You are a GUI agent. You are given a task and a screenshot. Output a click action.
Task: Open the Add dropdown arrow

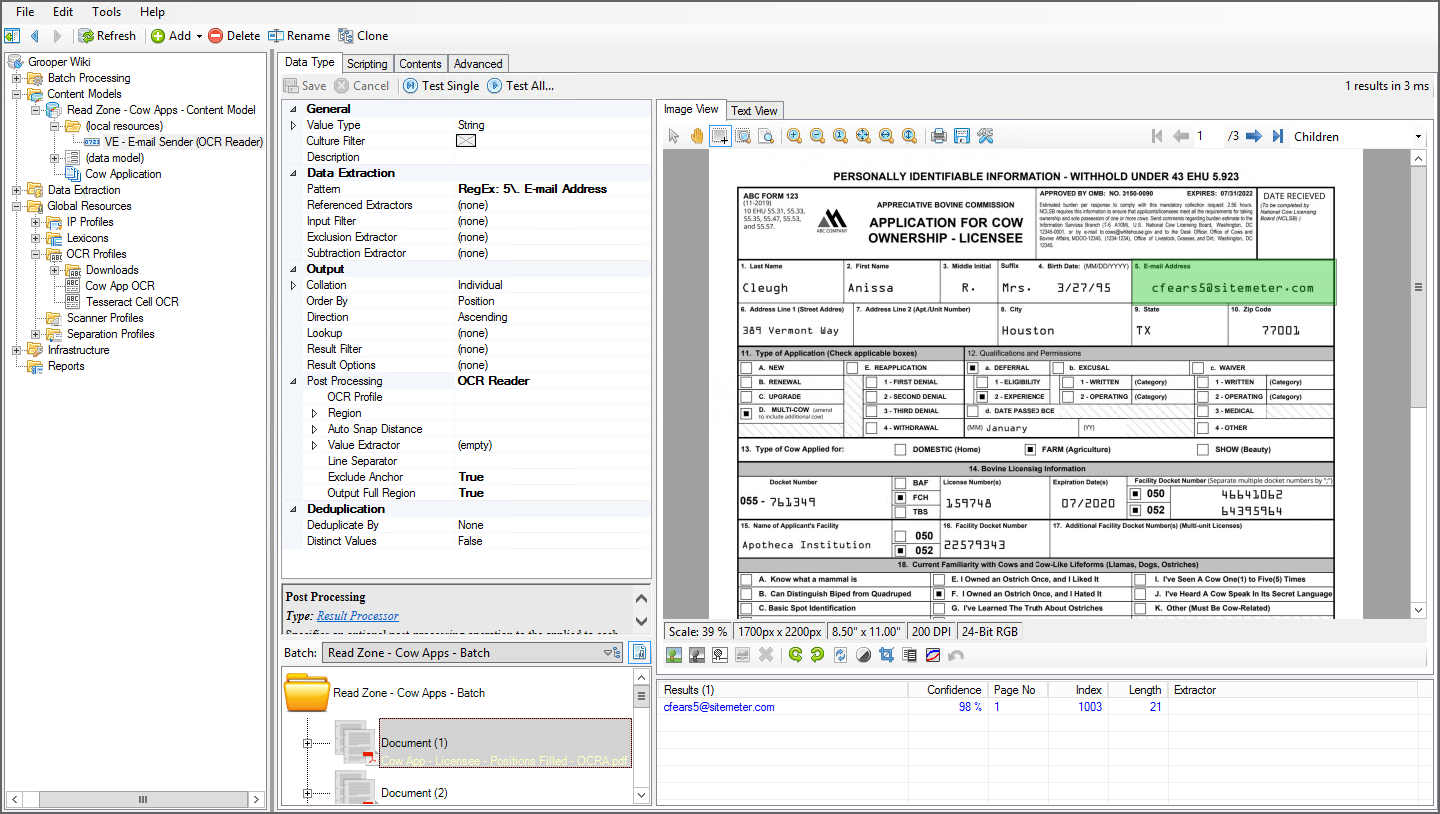pyautogui.click(x=199, y=36)
